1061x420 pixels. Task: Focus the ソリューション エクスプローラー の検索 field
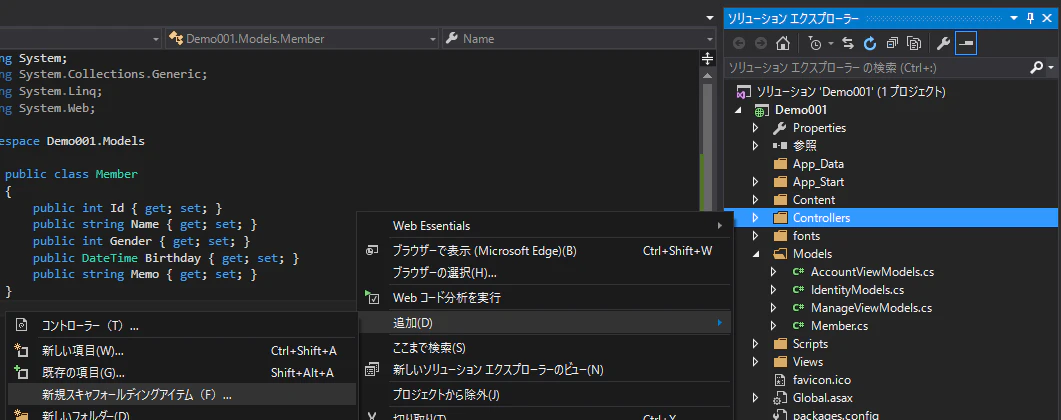coord(876,68)
